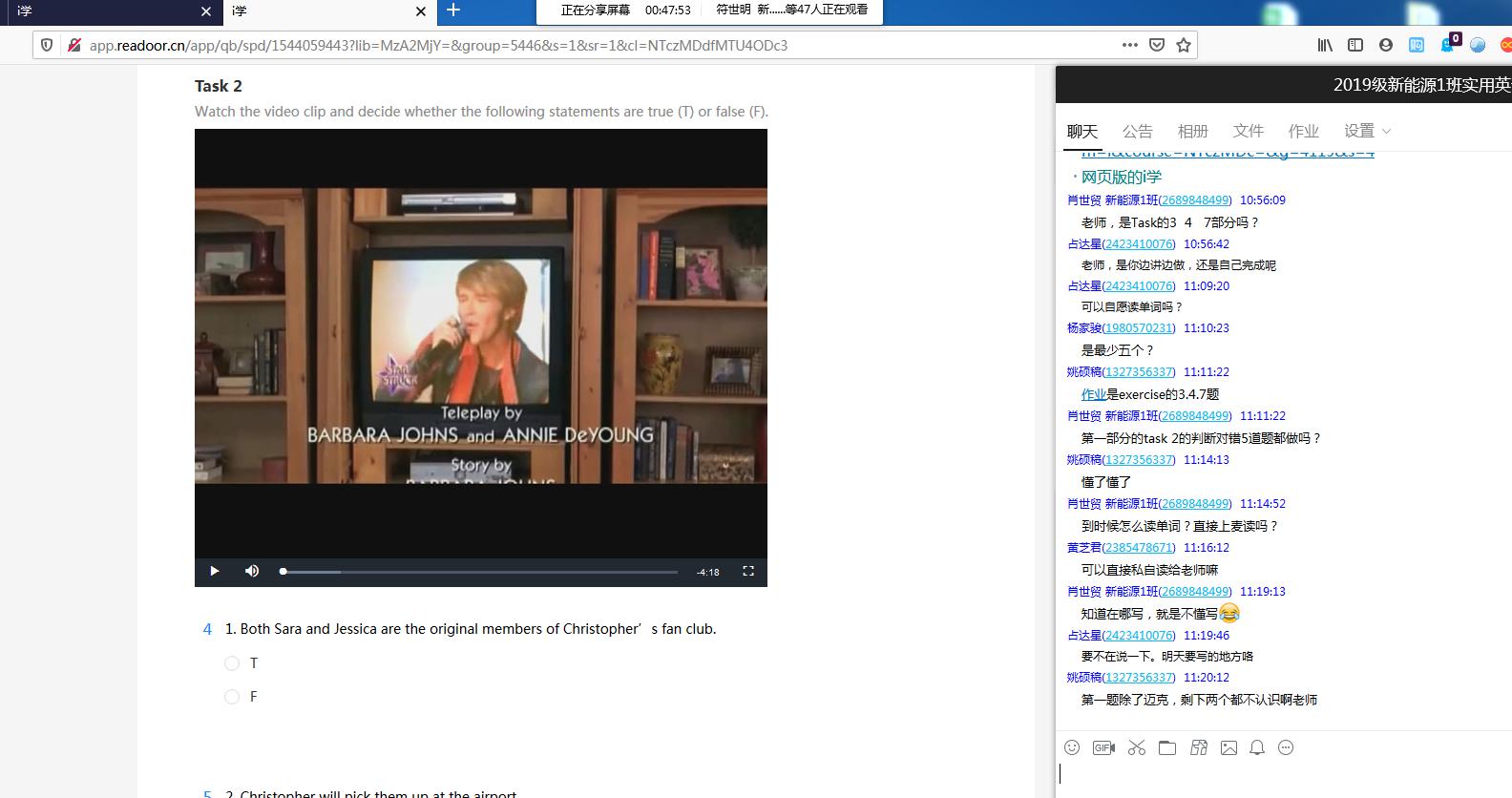Open the 网页版的i学 link
The height and width of the screenshot is (798, 1512).
point(1122,177)
